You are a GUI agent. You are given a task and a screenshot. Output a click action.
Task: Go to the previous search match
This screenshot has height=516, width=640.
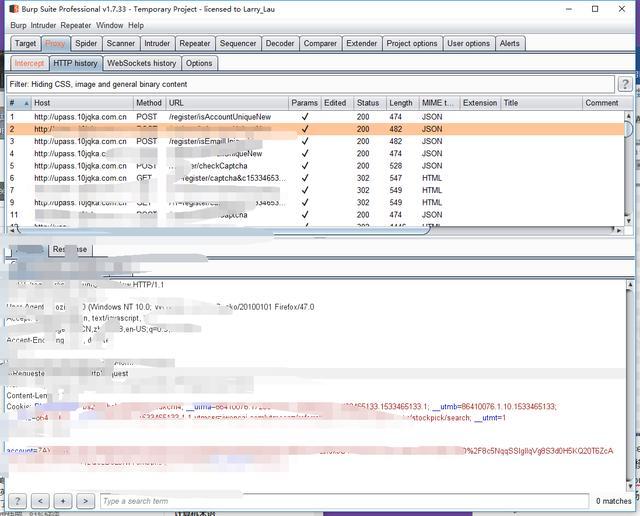pos(40,500)
